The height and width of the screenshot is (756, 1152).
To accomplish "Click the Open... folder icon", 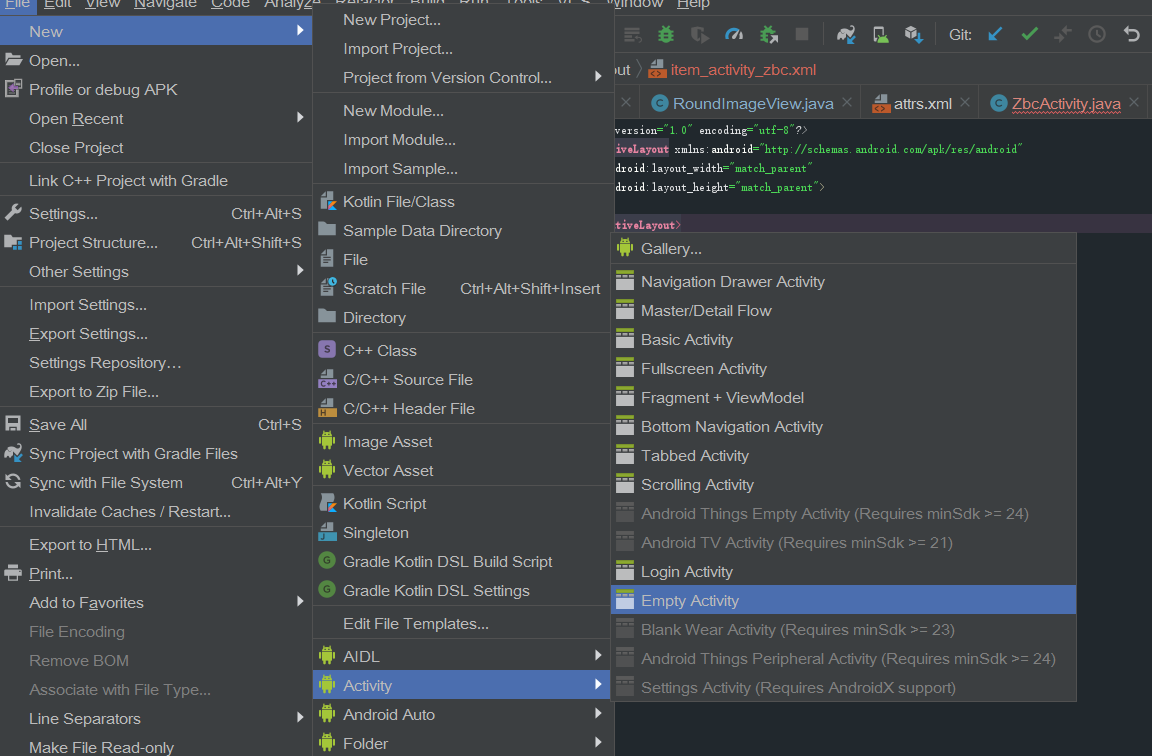I will (13, 60).
